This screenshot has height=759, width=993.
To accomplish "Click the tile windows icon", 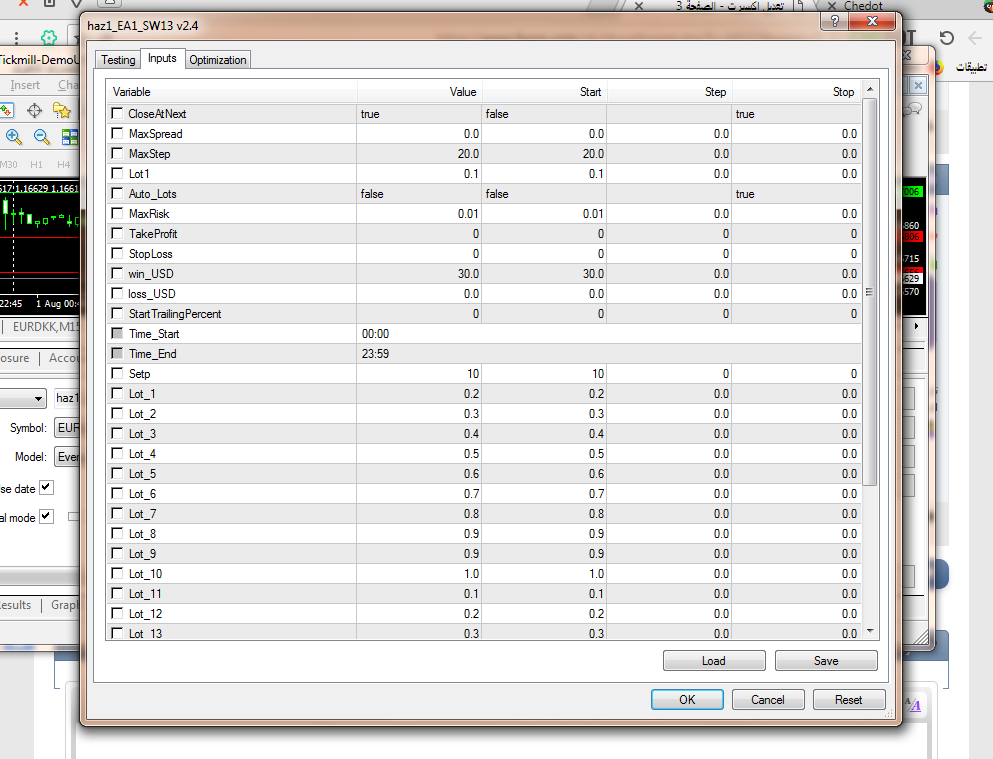I will 69,137.
